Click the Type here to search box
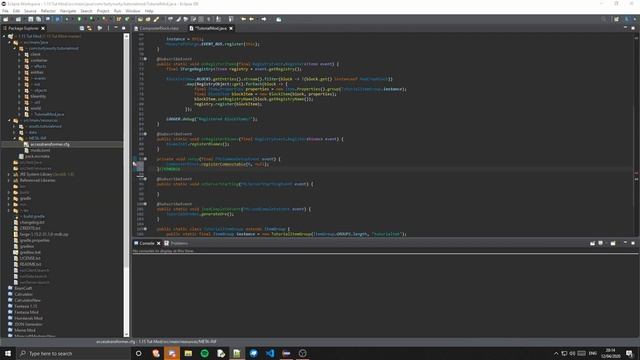 [x=74, y=353]
